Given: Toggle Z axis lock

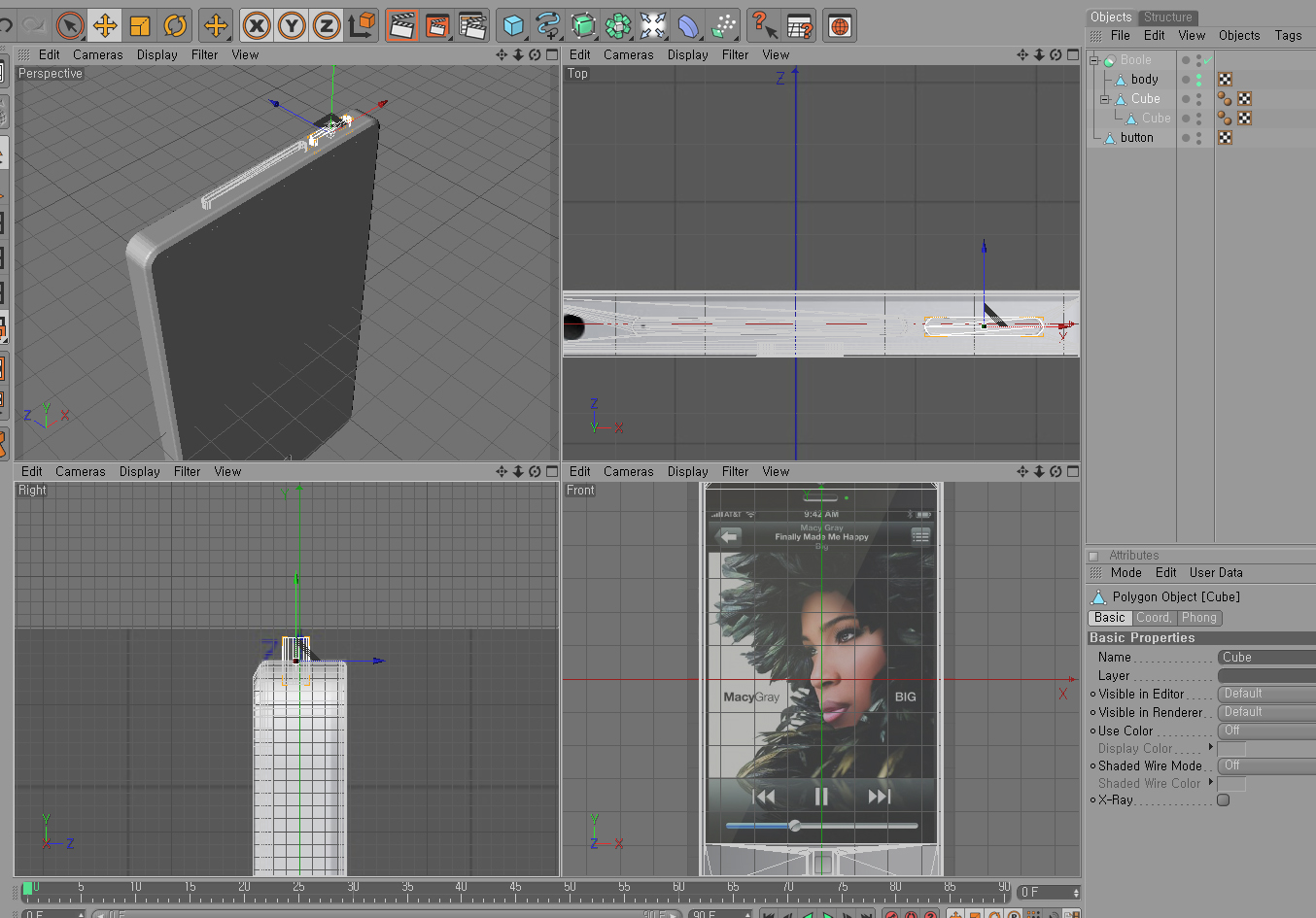Looking at the screenshot, I should click(x=327, y=25).
